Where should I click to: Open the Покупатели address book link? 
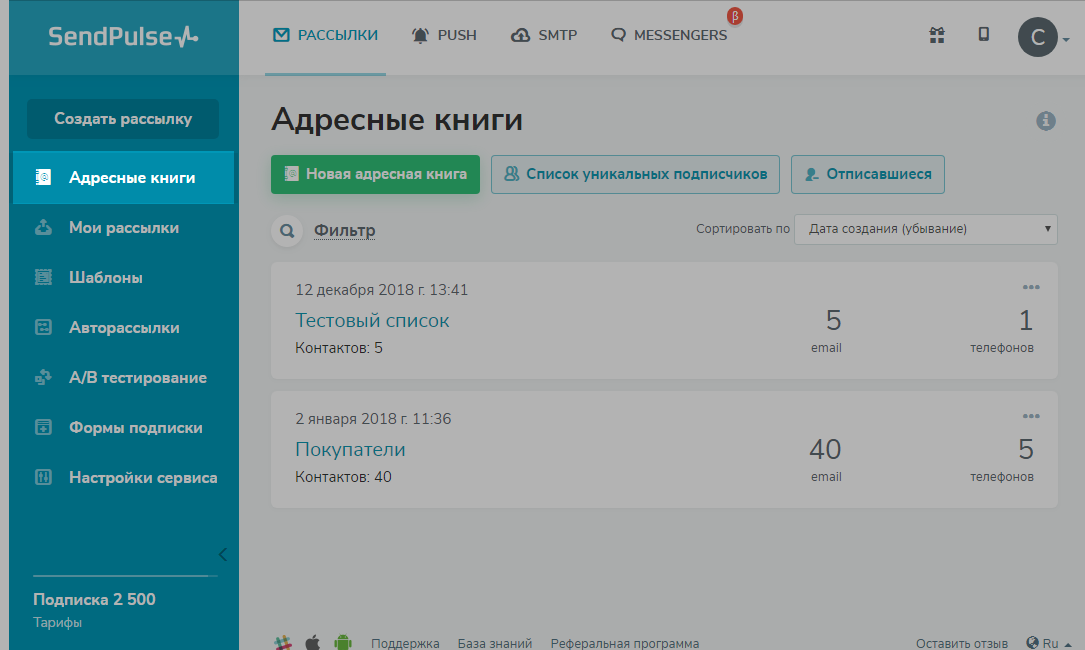coord(350,450)
